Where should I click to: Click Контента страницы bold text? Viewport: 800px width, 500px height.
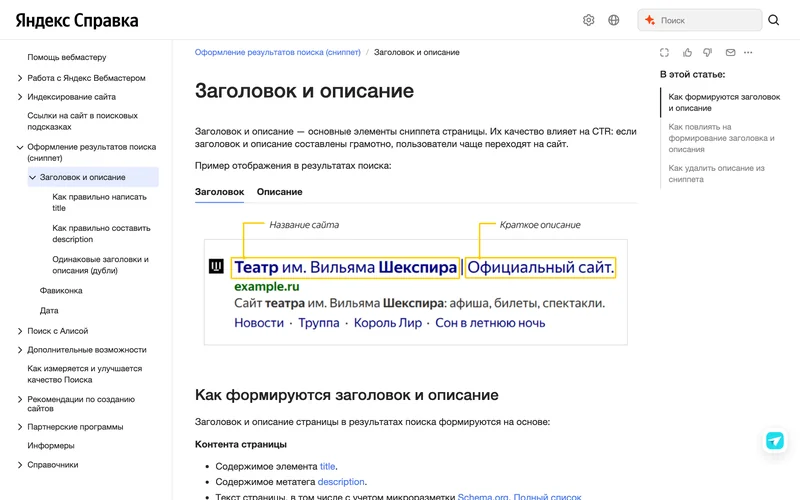click(x=241, y=444)
